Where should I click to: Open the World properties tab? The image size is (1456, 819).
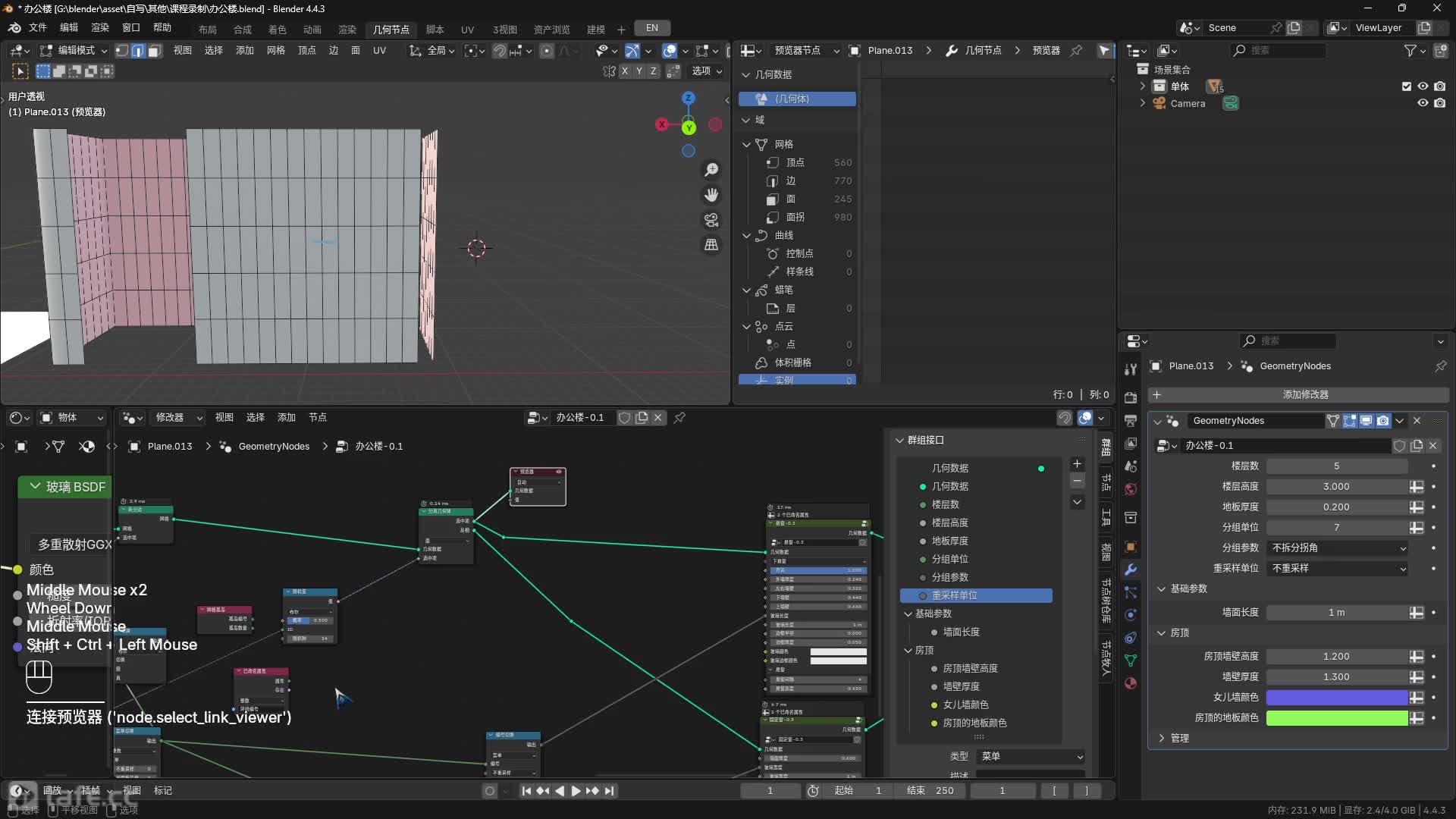point(1131,488)
